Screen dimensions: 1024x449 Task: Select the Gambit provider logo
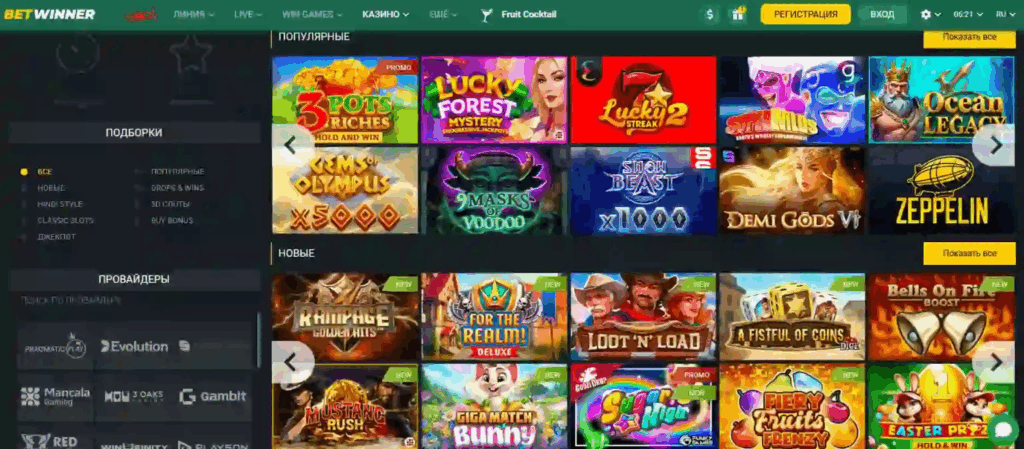pos(213,396)
